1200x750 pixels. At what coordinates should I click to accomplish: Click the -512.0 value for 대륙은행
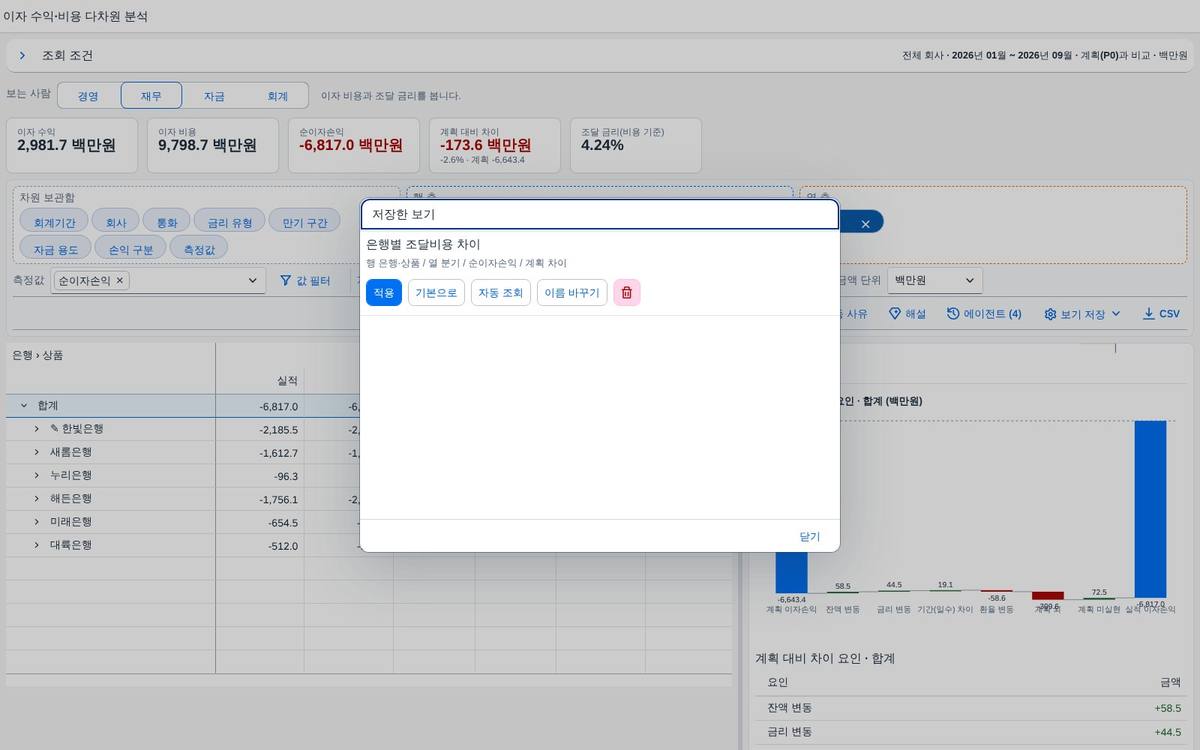(283, 546)
